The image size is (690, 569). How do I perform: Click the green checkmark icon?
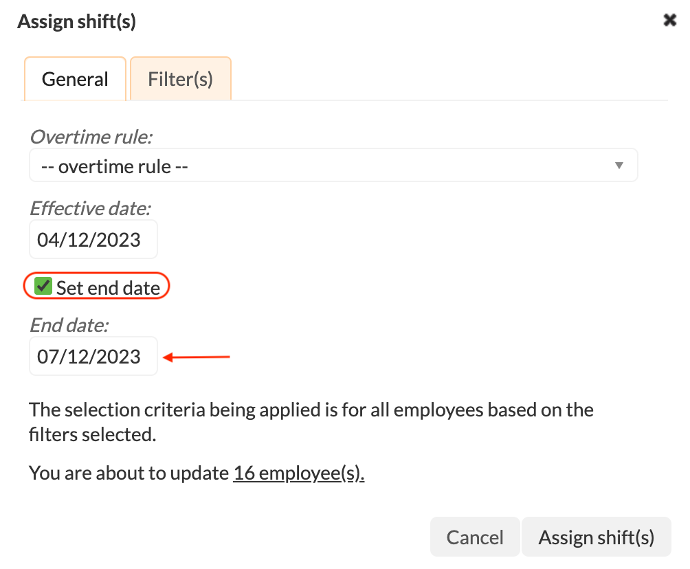tap(43, 287)
